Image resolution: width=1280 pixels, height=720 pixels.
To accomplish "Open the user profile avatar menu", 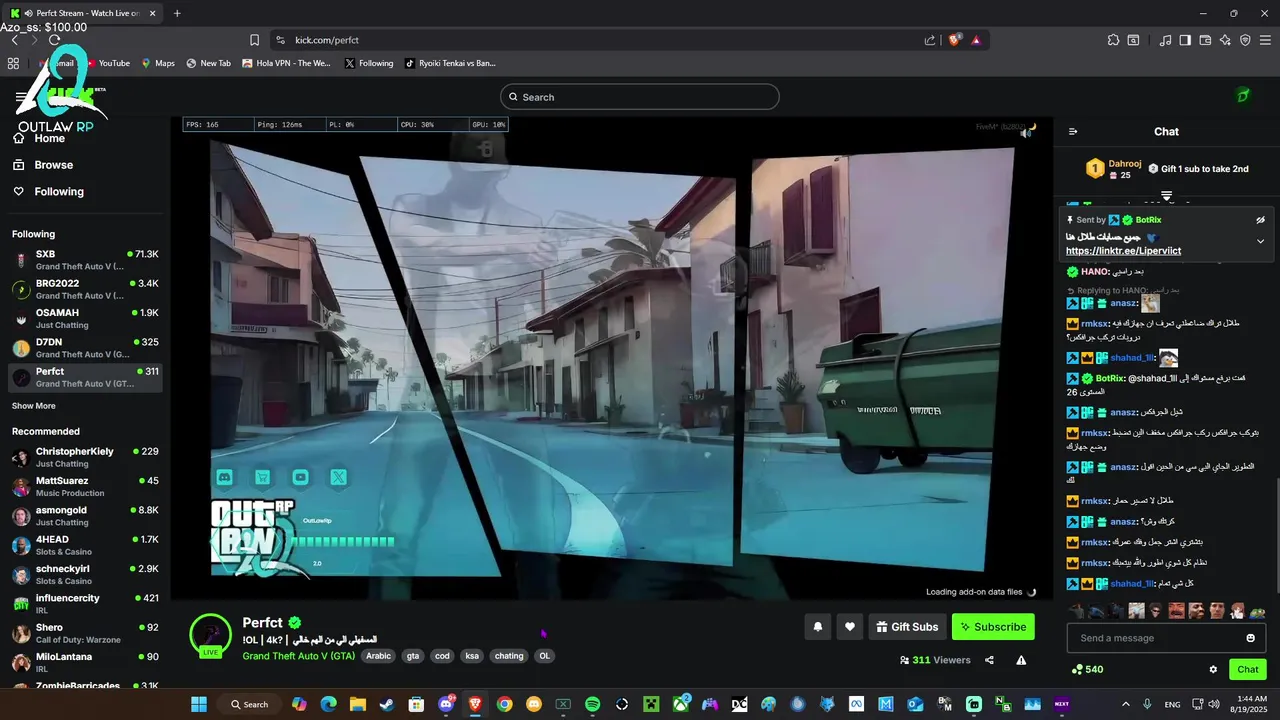I will 1243,96.
